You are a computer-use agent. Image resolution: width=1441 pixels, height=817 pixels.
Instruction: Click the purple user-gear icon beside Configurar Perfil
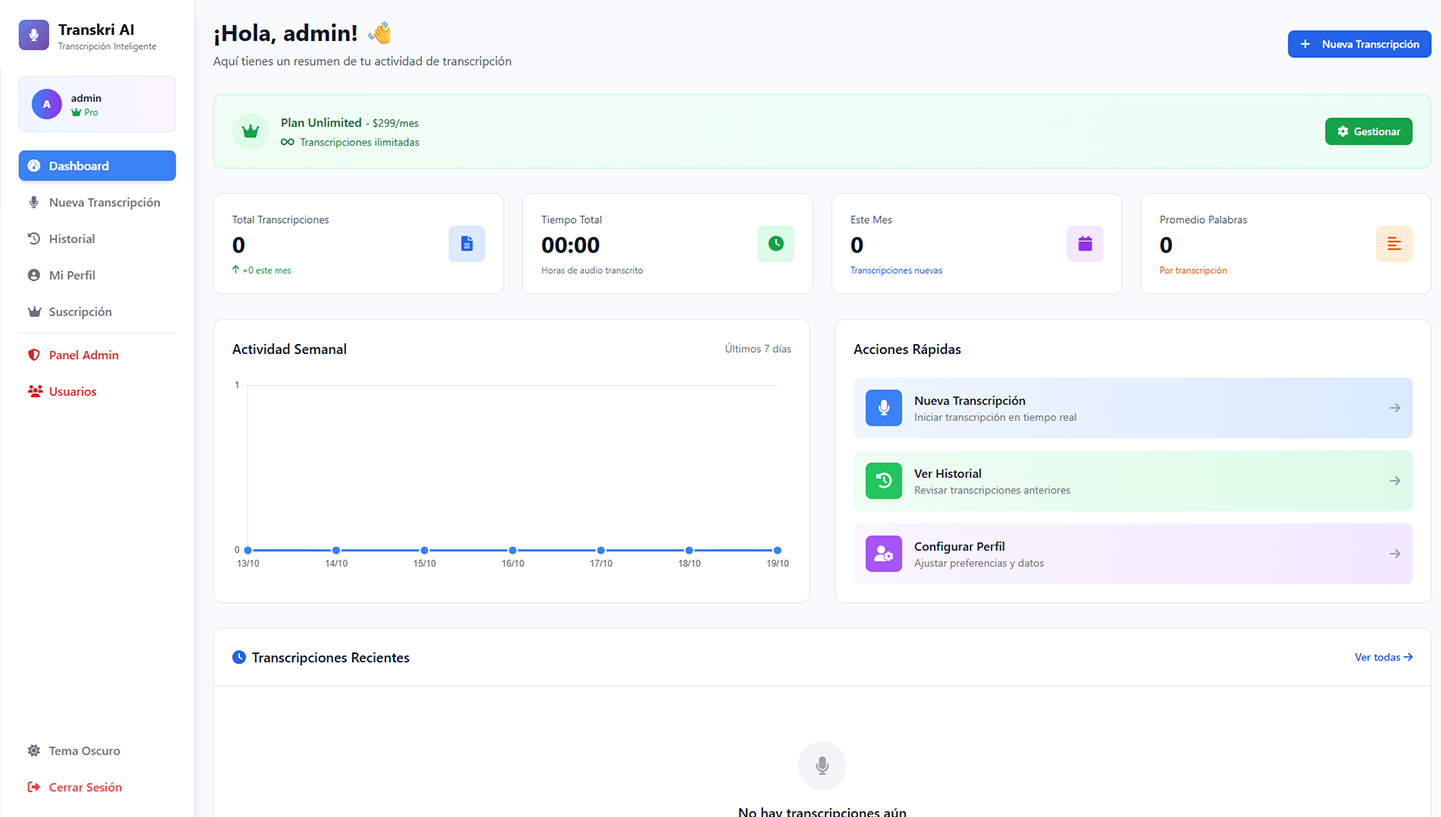pyautogui.click(x=883, y=554)
